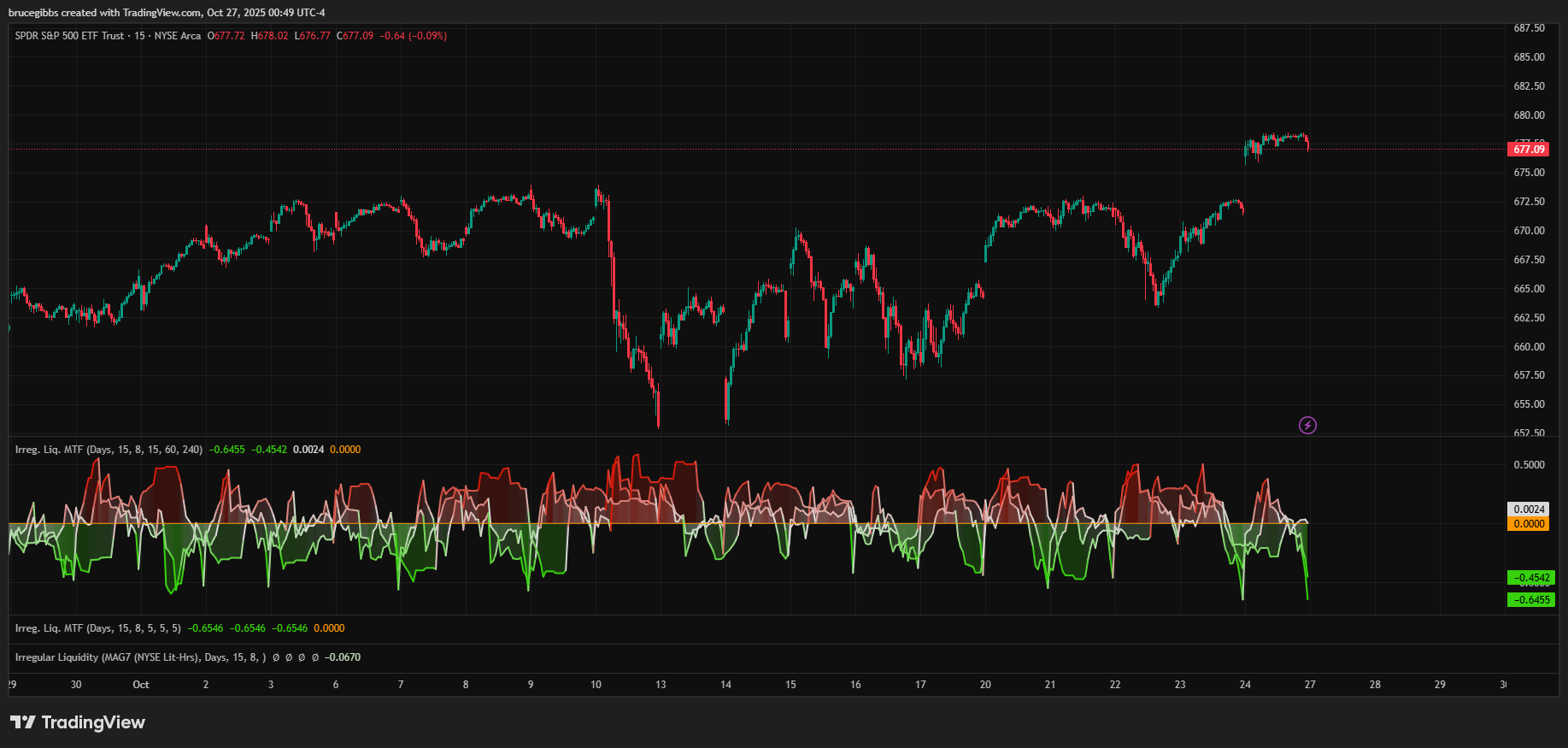Click the green -0.6455 indicator value tag
1568x748 pixels.
[1530, 600]
